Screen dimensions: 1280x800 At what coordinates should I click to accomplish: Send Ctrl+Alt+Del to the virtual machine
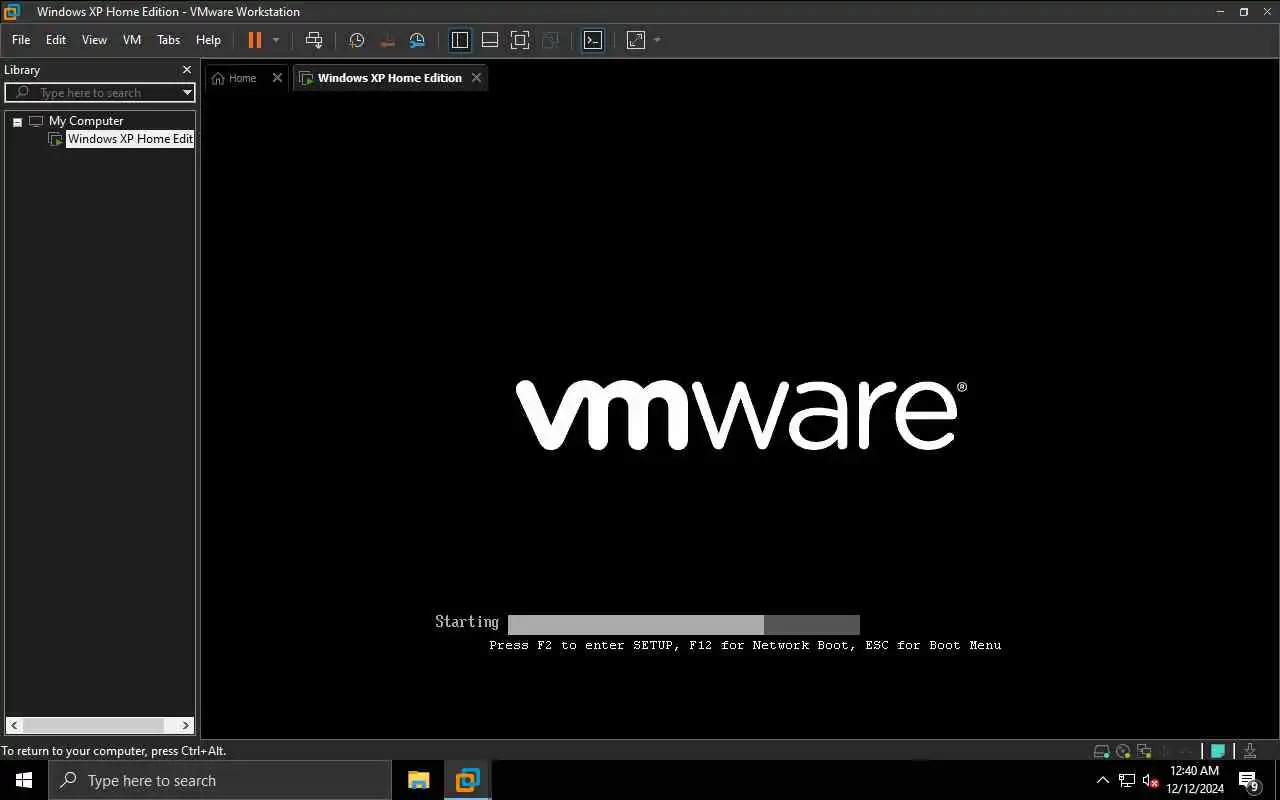point(314,40)
